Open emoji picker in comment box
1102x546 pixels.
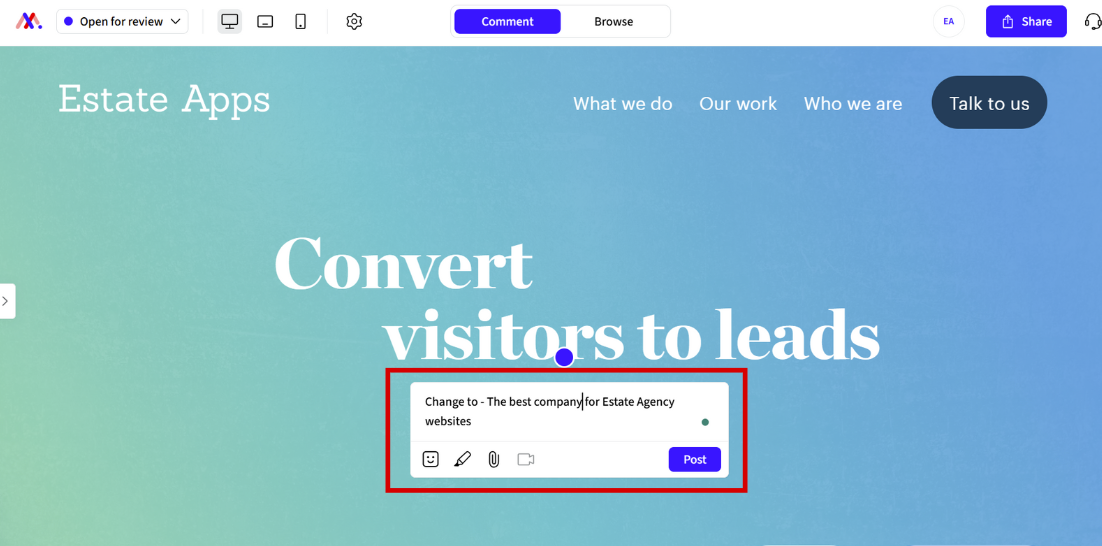(430, 459)
